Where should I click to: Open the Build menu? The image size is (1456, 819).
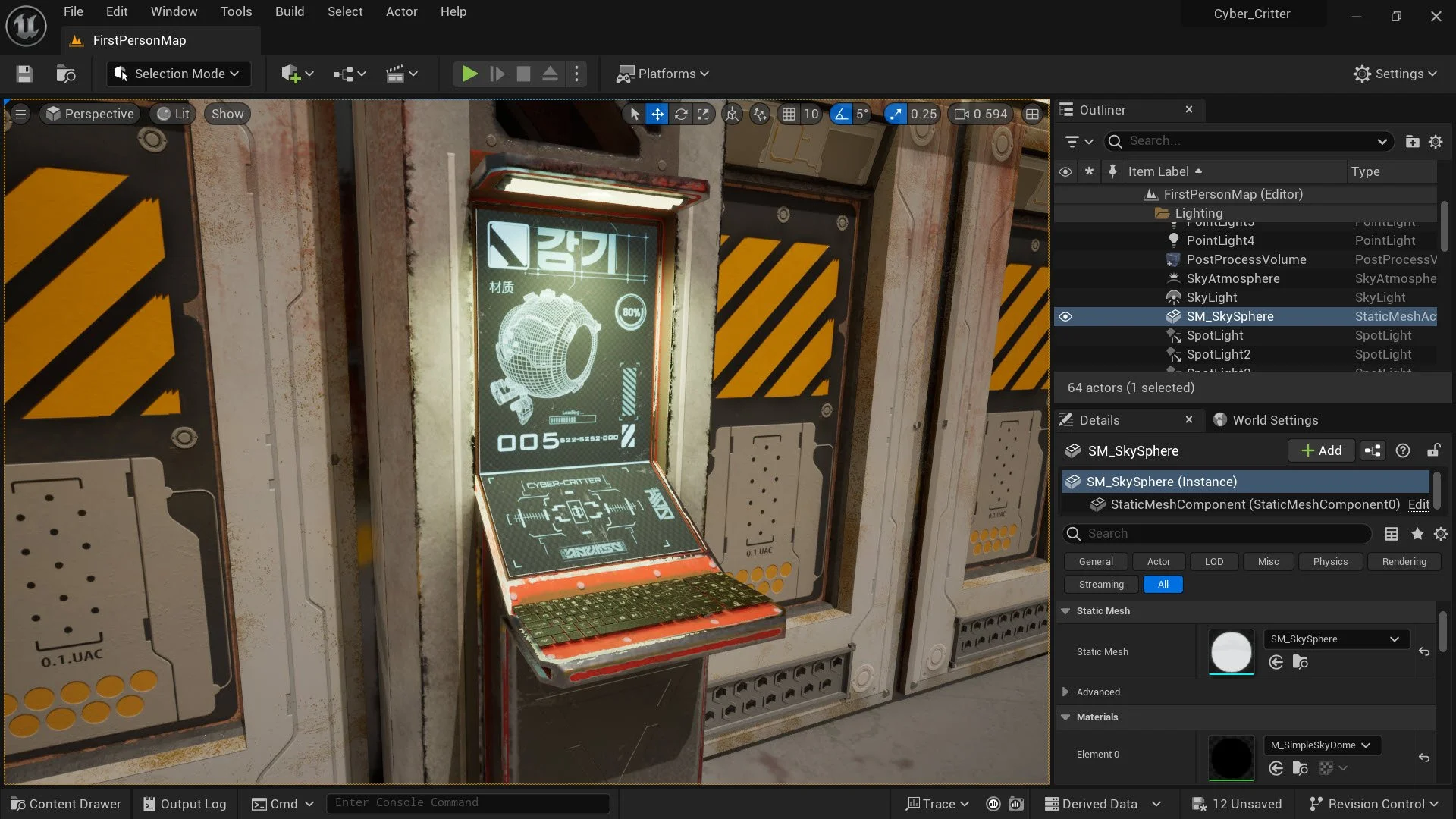point(290,11)
